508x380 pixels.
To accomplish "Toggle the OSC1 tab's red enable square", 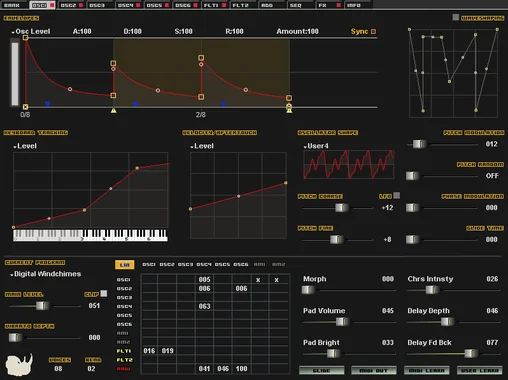I will pyautogui.click(x=52, y=5).
